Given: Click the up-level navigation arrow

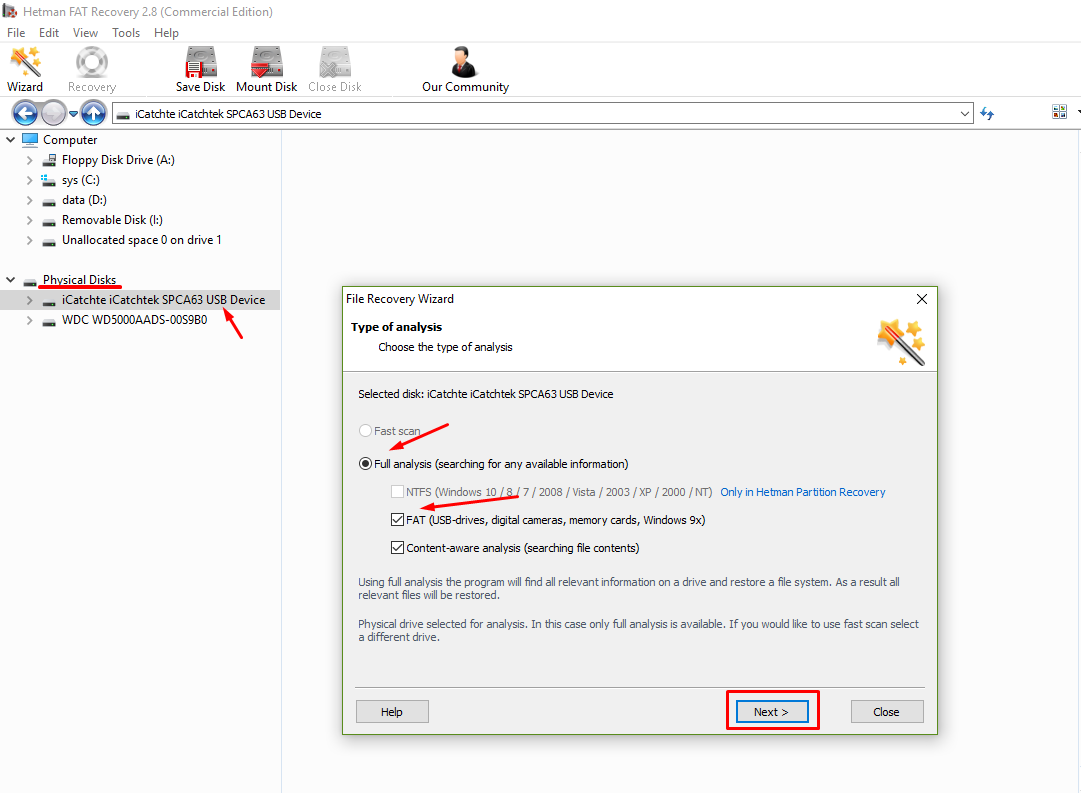Looking at the screenshot, I should point(94,113).
